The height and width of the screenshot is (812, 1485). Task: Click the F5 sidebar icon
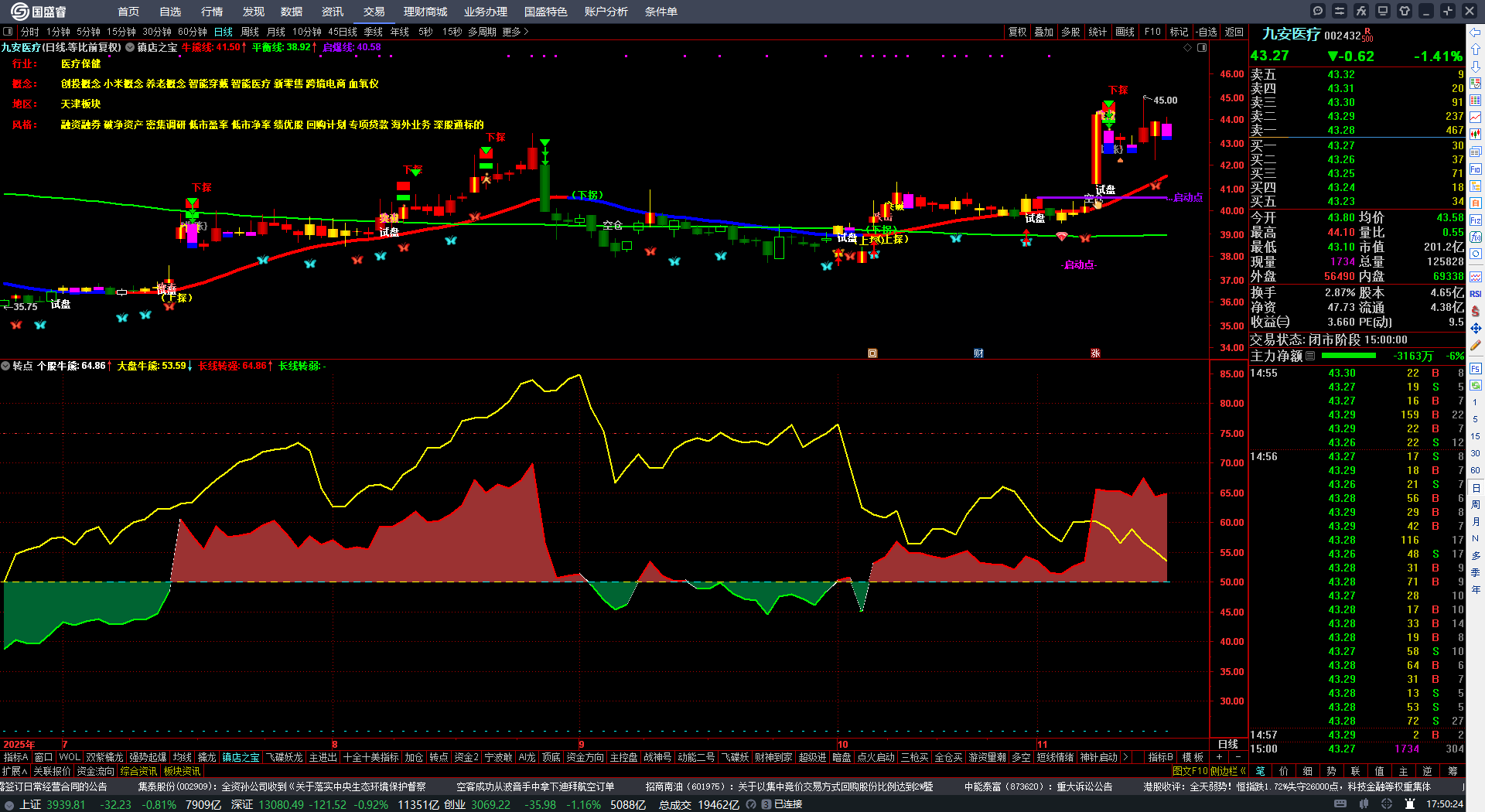1476,370
